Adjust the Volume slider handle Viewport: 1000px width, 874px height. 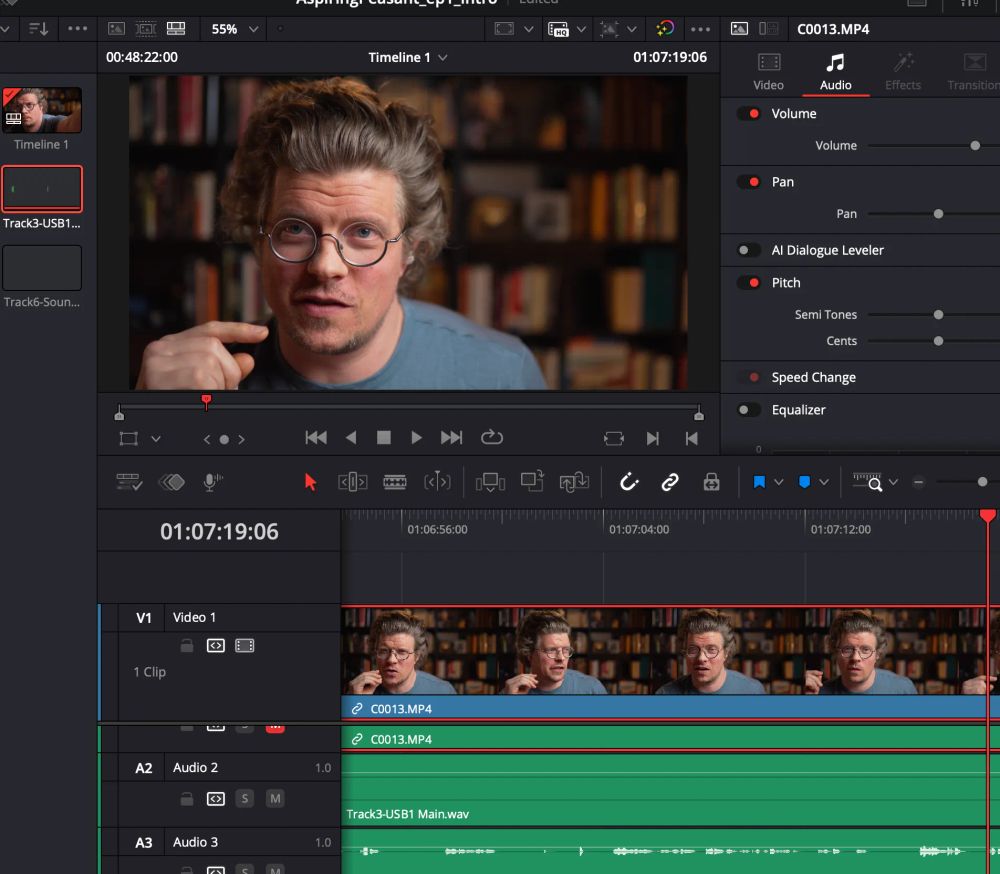(x=974, y=145)
